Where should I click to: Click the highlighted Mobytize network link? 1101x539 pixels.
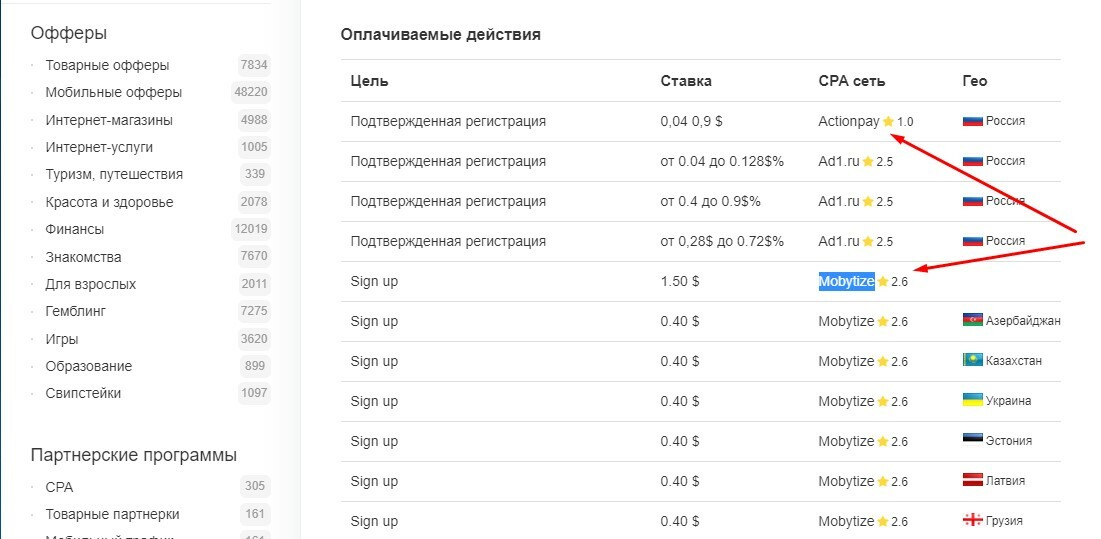pyautogui.click(x=846, y=281)
